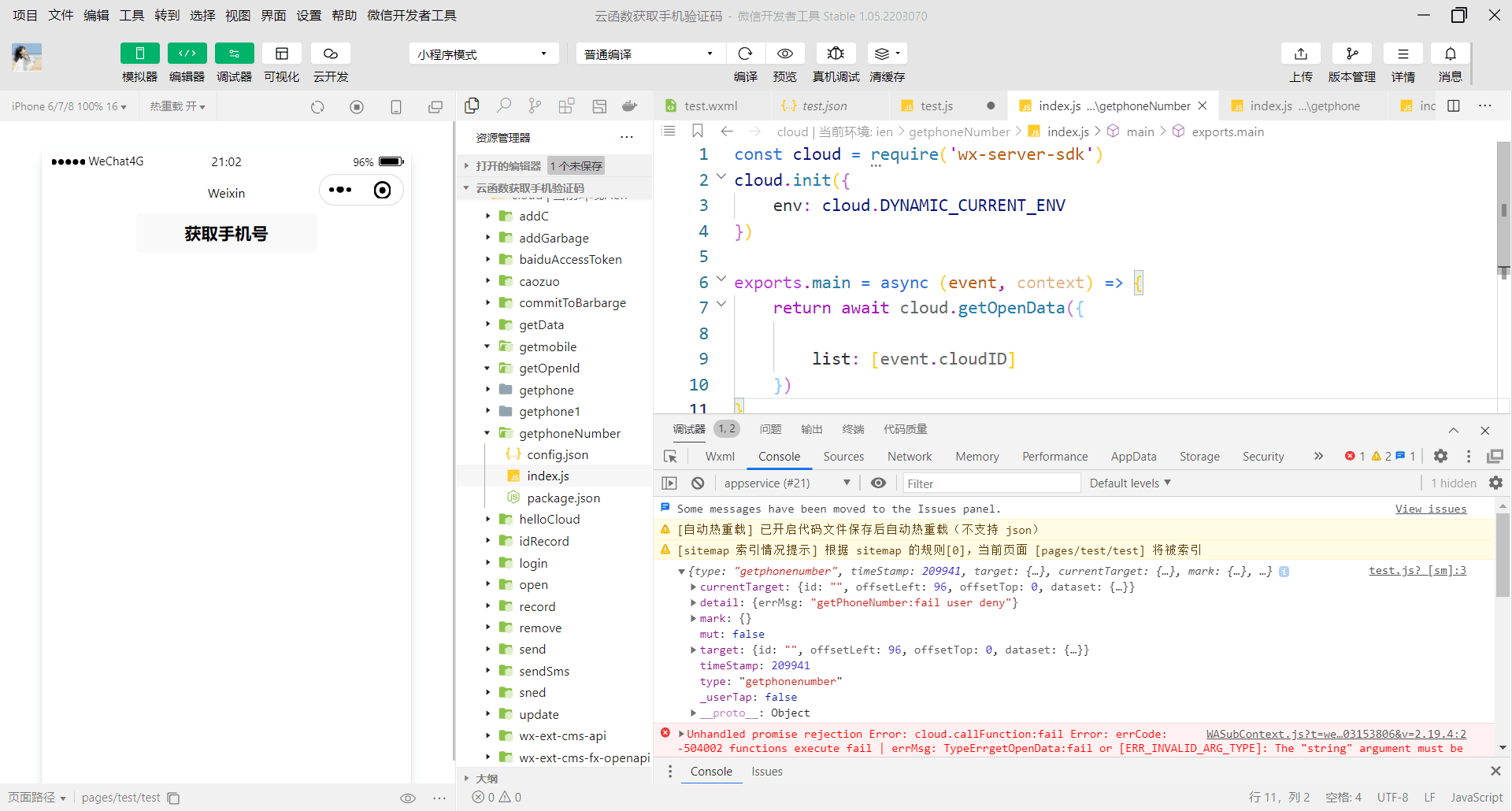Open the 终端 (Terminal) panel tab

pos(853,429)
